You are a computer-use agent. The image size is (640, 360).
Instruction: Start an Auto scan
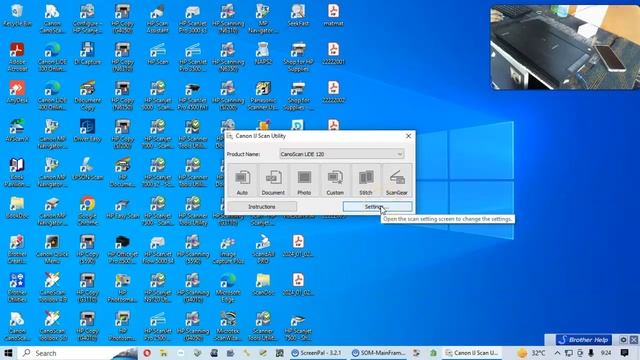click(x=242, y=180)
